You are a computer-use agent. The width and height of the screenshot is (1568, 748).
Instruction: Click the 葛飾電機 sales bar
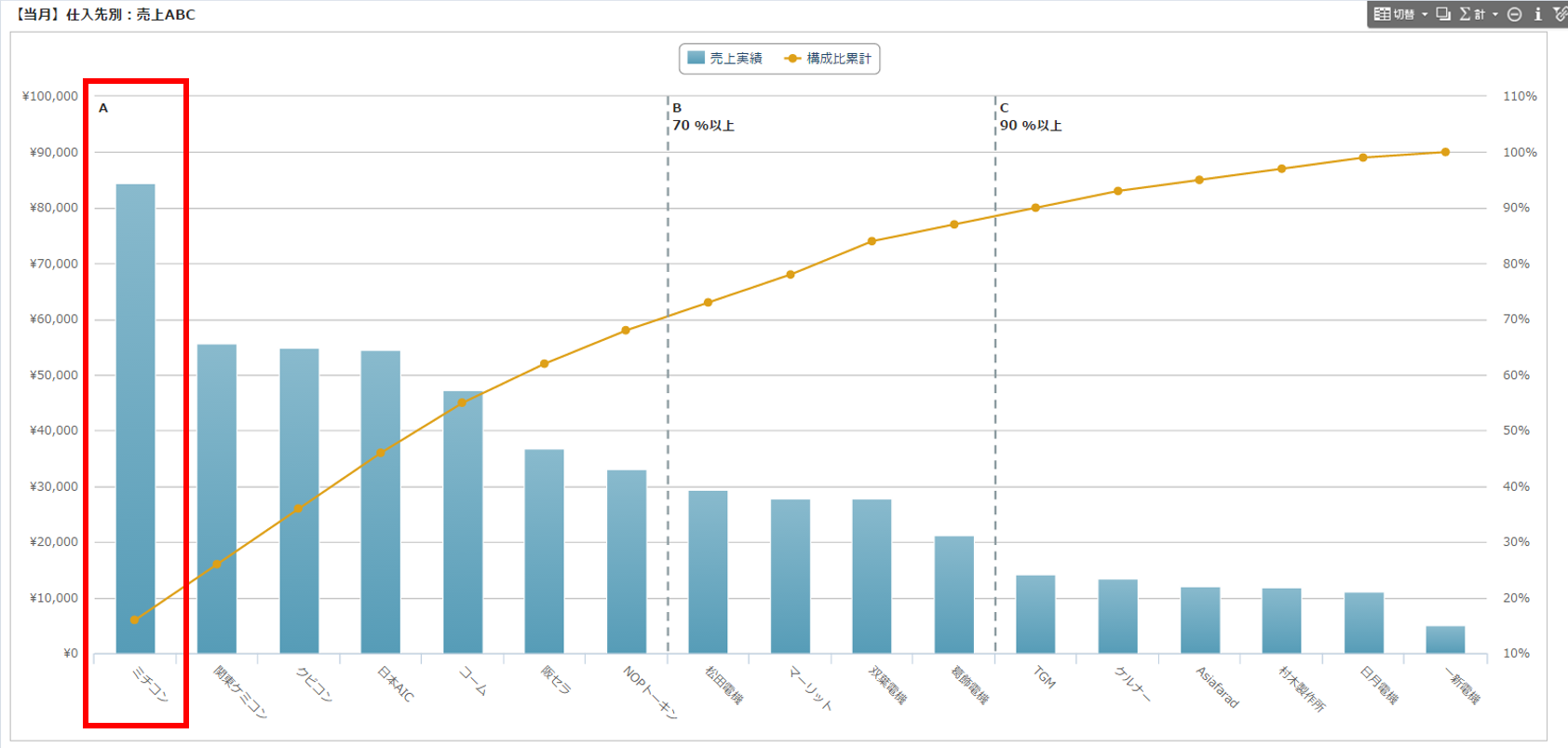(x=954, y=594)
